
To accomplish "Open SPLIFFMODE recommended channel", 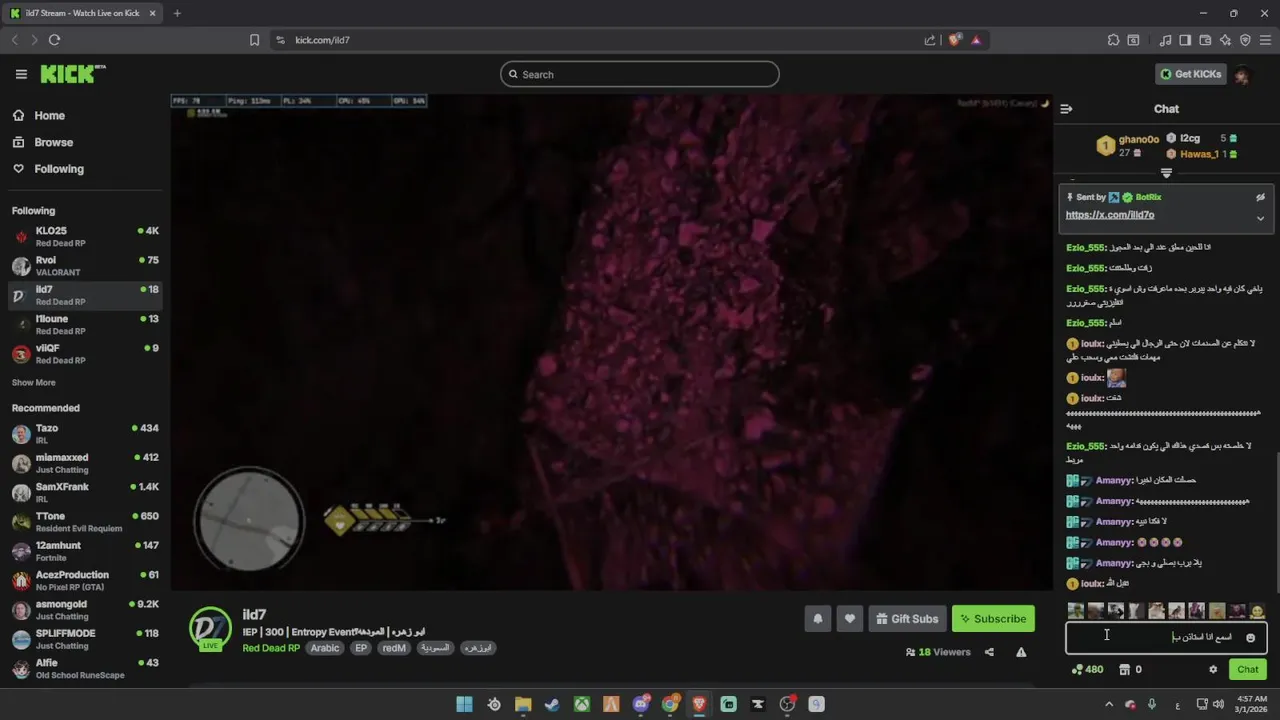I will (x=85, y=639).
